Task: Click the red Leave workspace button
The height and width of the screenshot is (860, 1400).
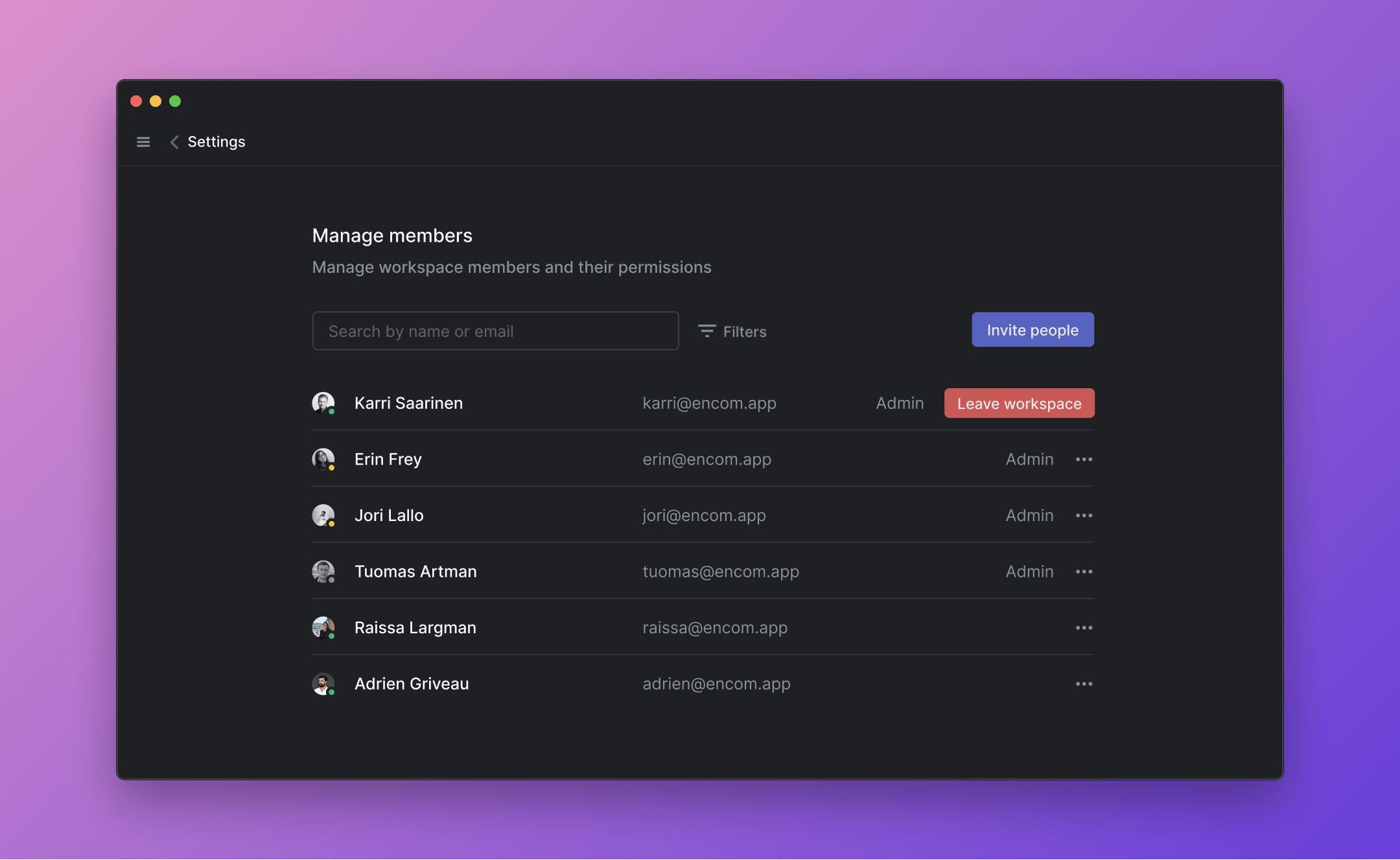Action: coord(1019,403)
